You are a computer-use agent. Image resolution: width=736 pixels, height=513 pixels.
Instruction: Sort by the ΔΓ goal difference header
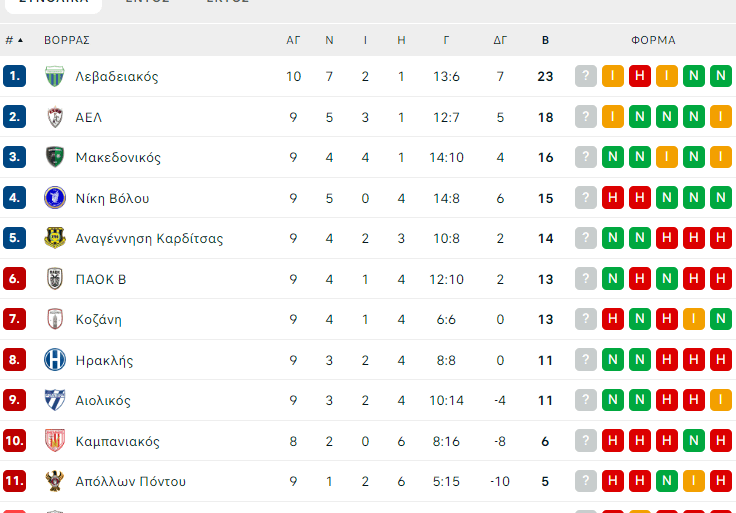(500, 41)
